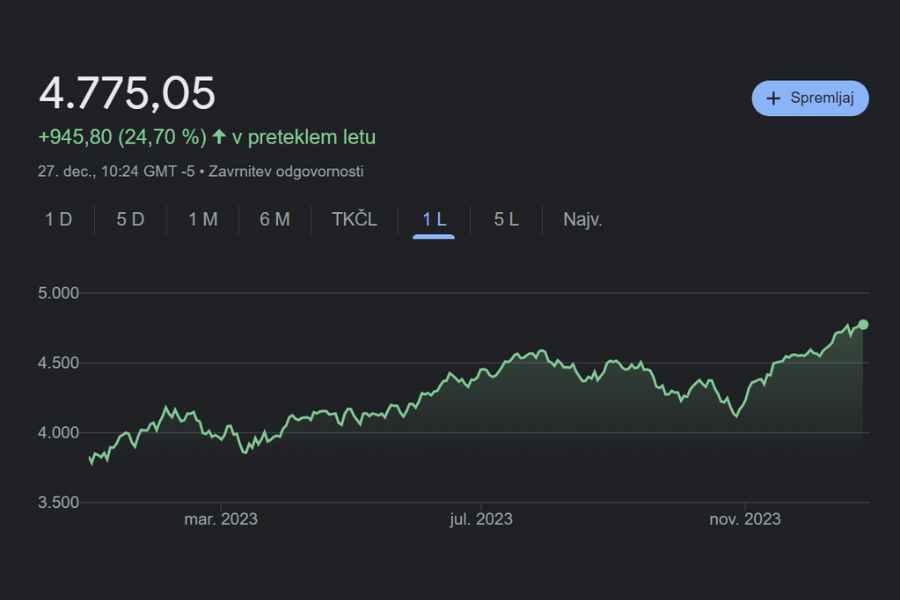Image resolution: width=900 pixels, height=600 pixels.
Task: Click the green endpoint dot on the chart
Action: 862,323
